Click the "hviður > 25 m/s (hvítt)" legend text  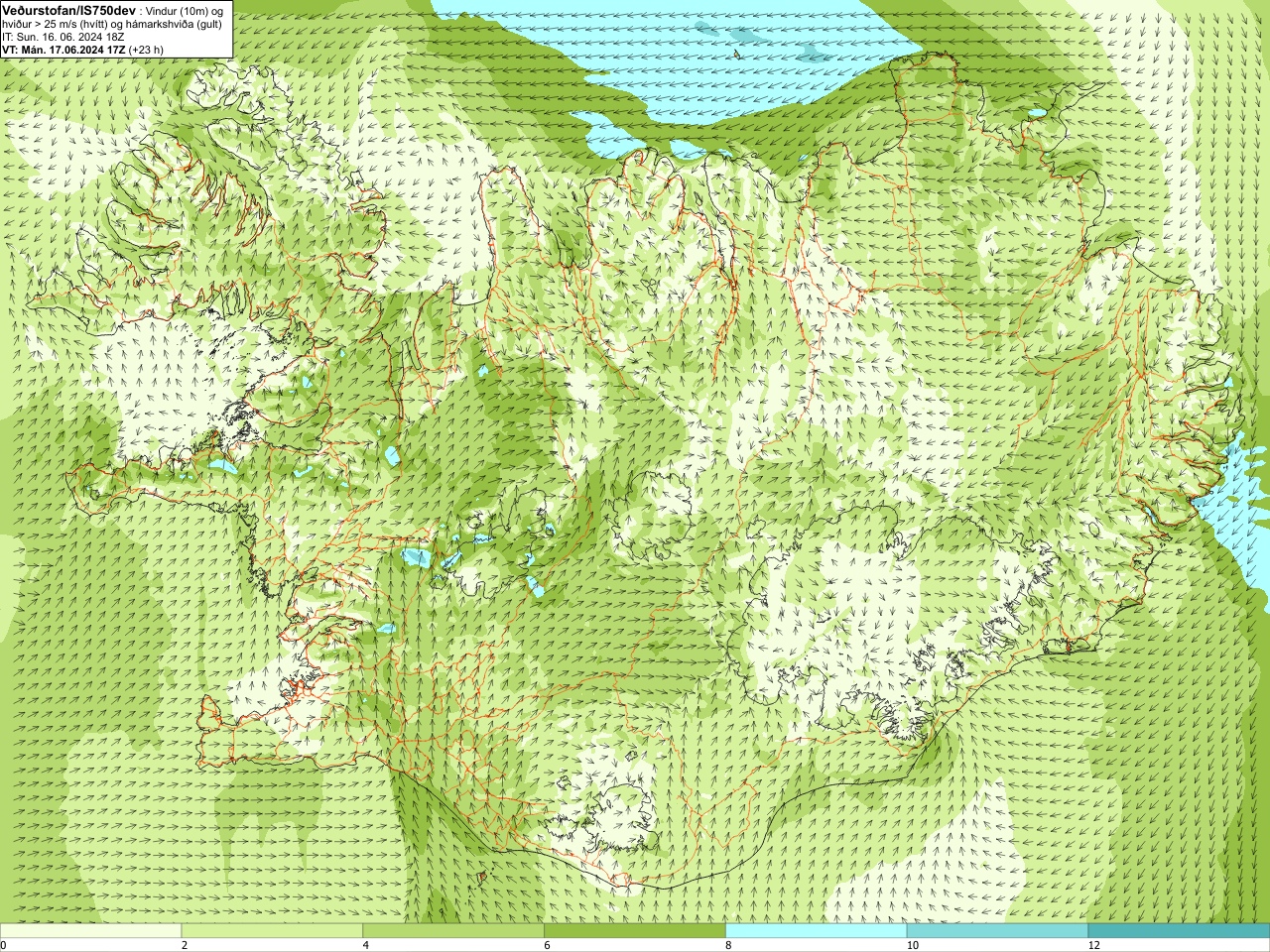coord(56,24)
